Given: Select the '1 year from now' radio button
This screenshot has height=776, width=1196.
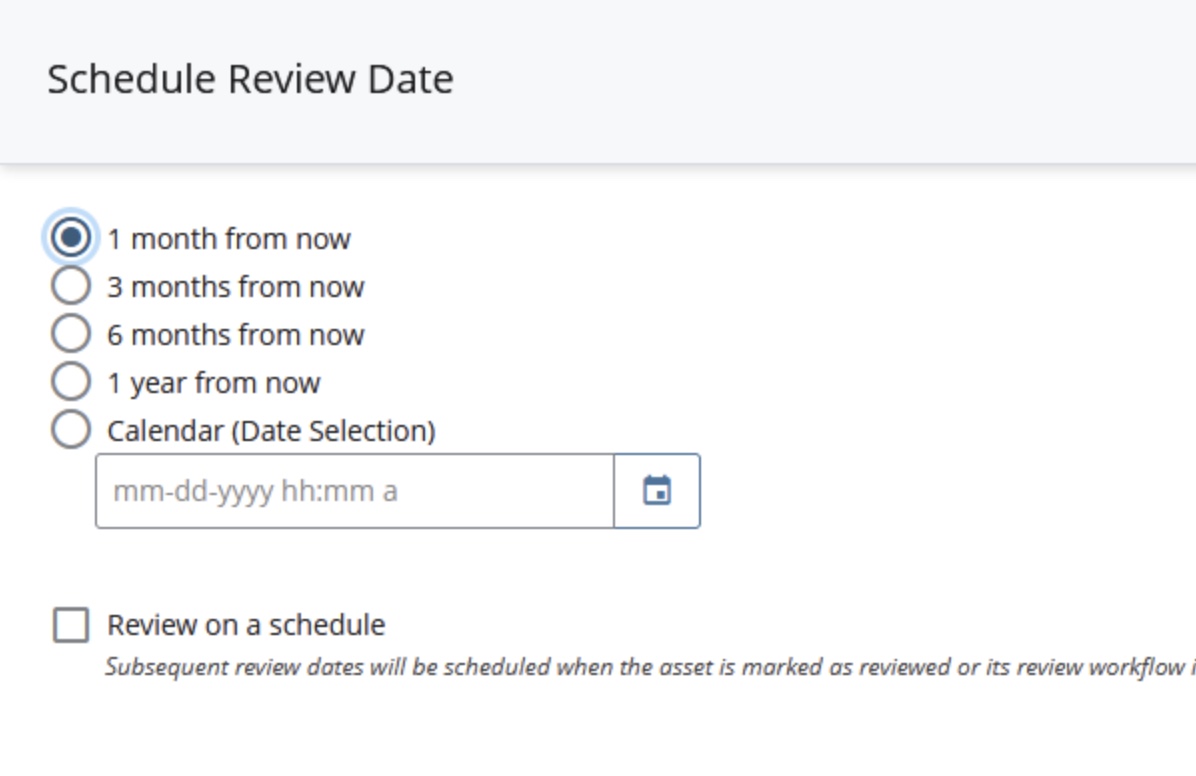Looking at the screenshot, I should 71,382.
